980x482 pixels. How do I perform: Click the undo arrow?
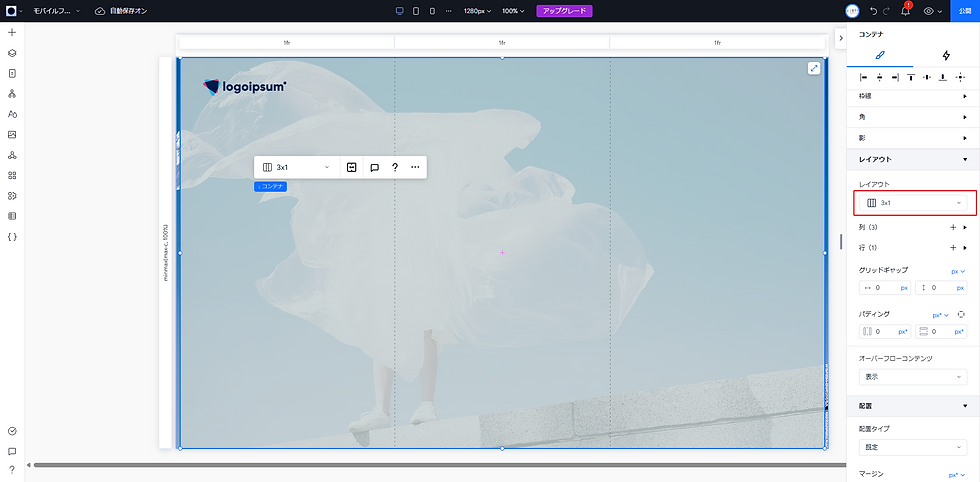(873, 11)
